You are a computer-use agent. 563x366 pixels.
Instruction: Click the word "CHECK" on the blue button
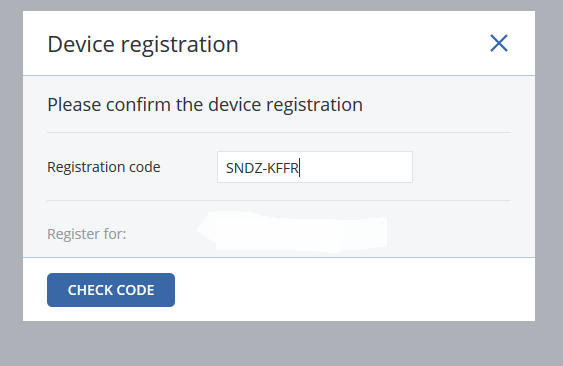pyautogui.click(x=89, y=290)
